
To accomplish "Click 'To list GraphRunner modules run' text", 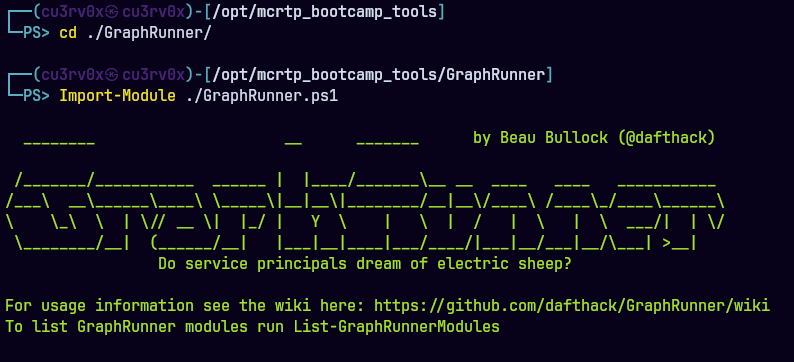I will (144, 327).
